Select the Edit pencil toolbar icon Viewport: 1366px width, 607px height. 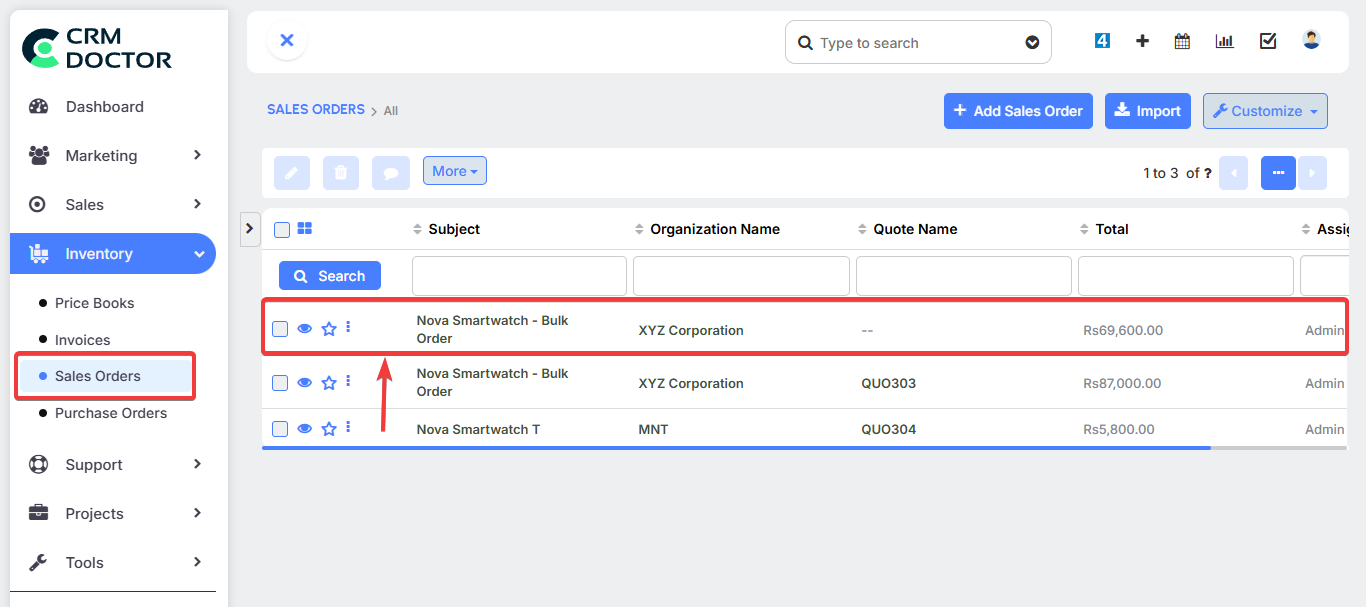tap(291, 172)
